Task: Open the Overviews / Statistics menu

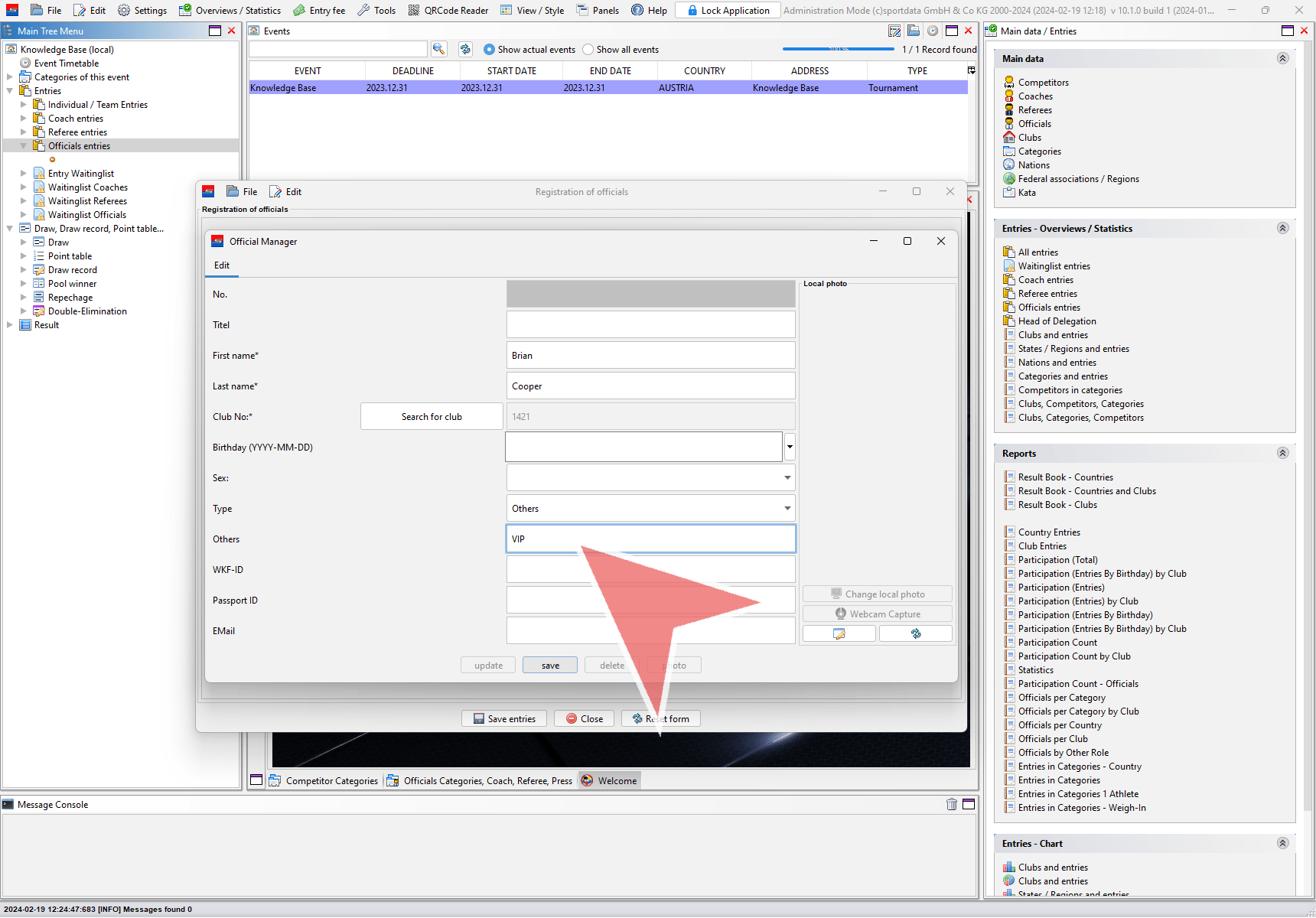Action: coord(230,10)
